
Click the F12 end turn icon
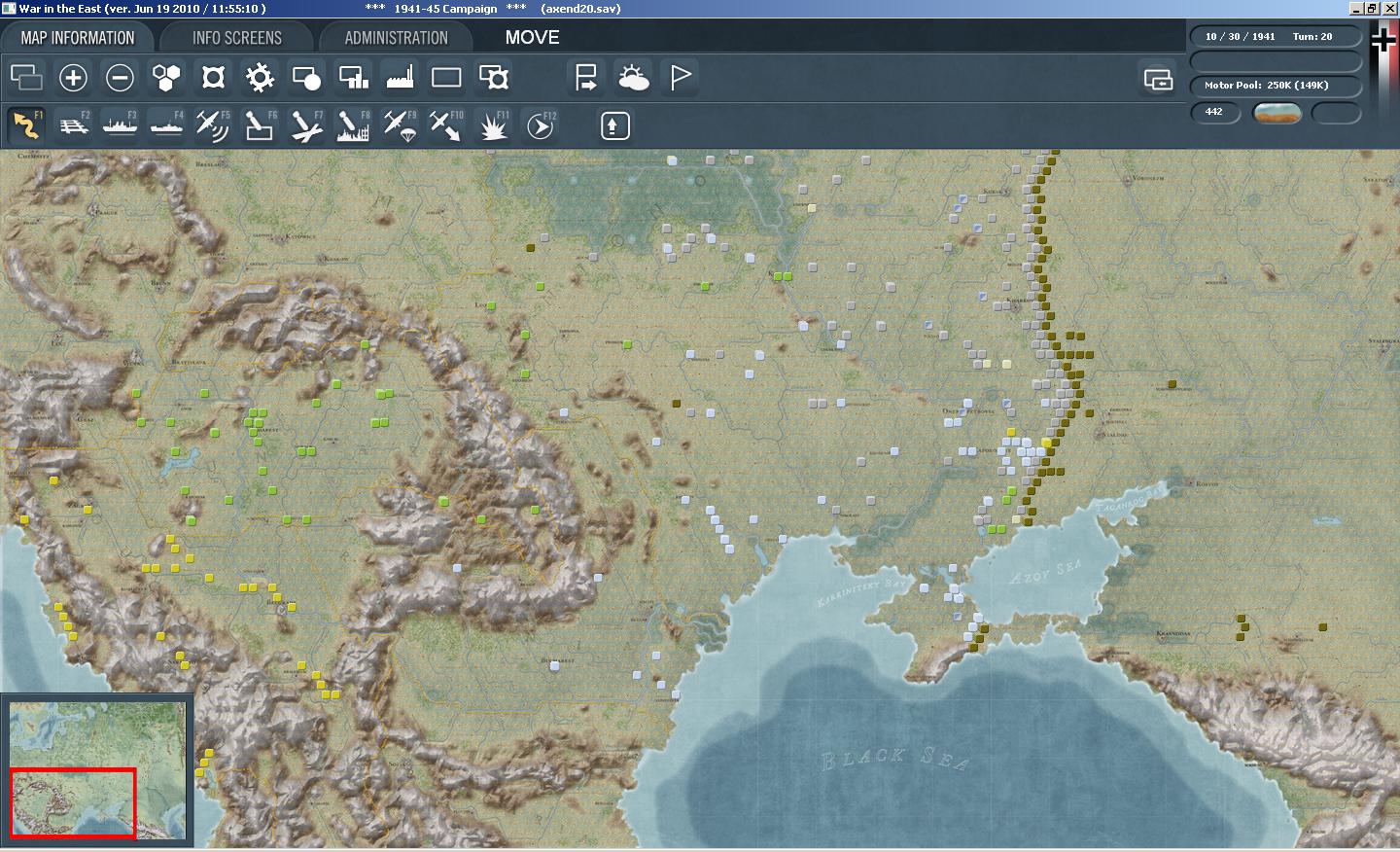pyautogui.click(x=541, y=126)
